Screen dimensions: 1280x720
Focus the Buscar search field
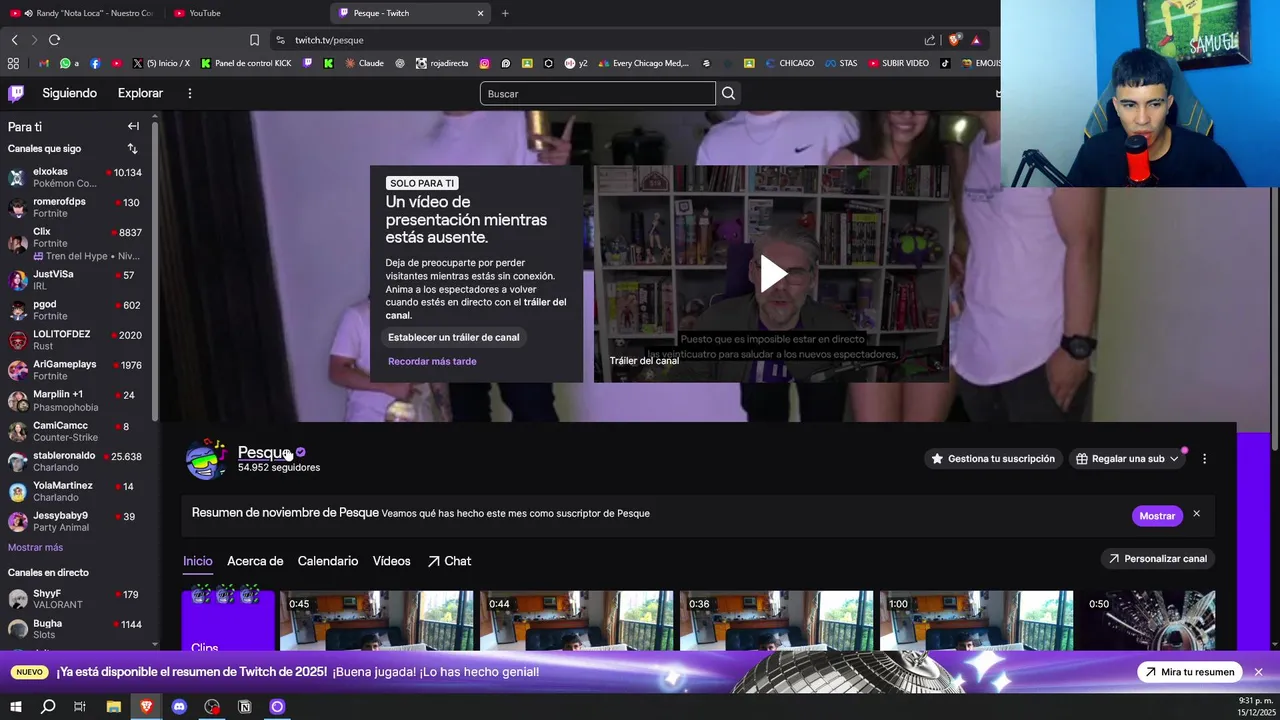[597, 93]
